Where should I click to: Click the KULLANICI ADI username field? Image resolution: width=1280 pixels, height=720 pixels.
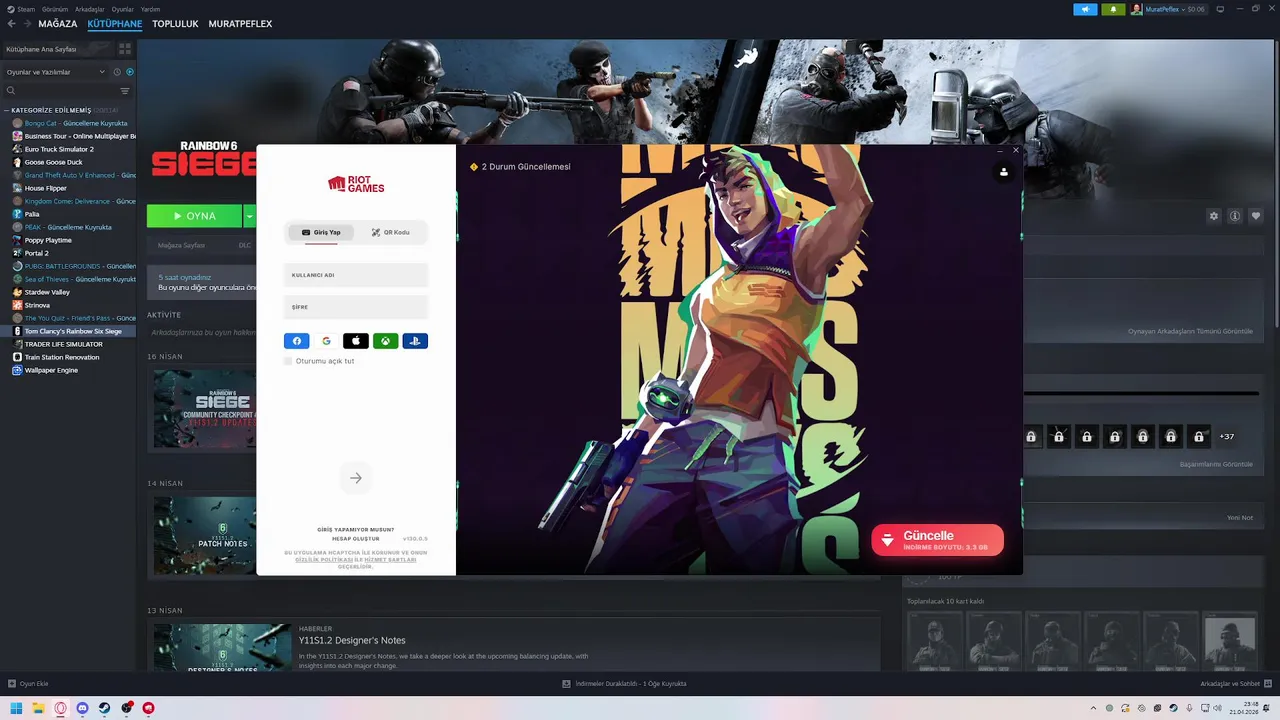pyautogui.click(x=356, y=275)
